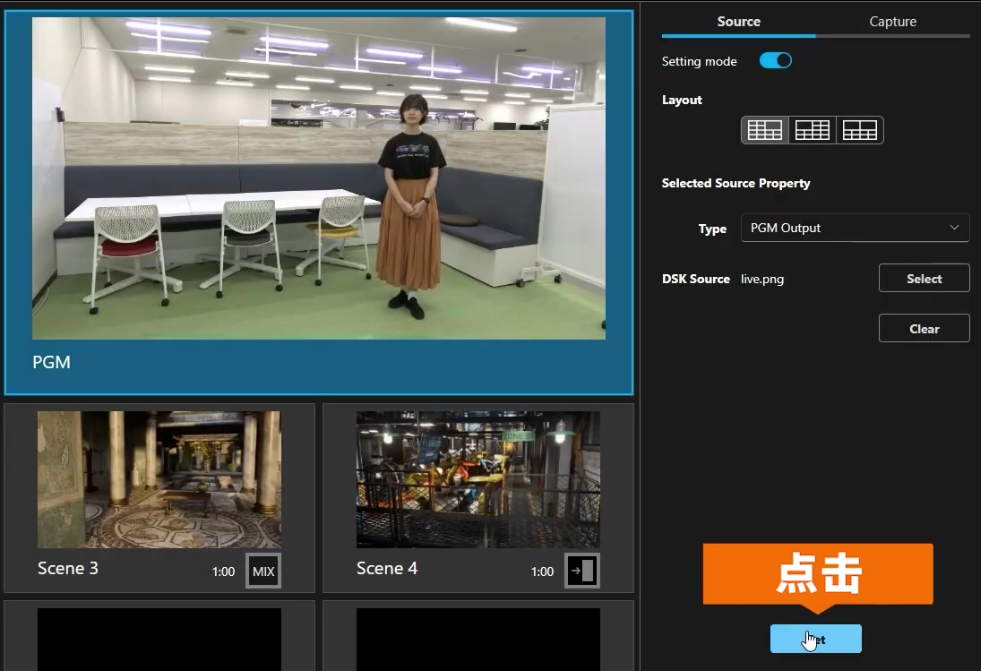Click the MIX transition icon on Scene 3
Screen dimensions: 981x671
(x=263, y=571)
